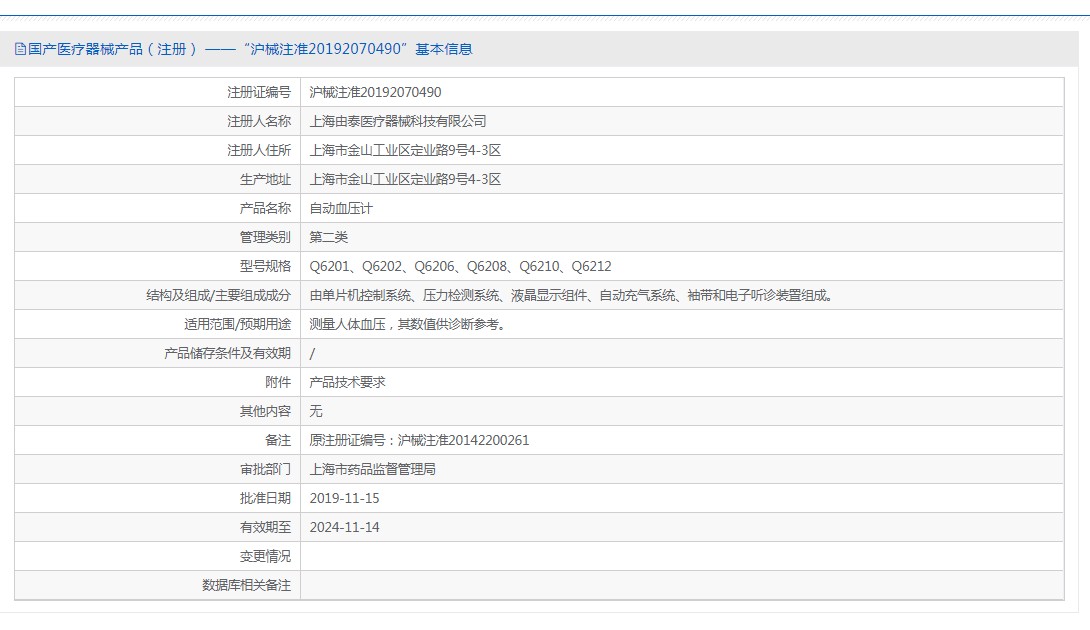The width and height of the screenshot is (1090, 630).
Task: Select the category value '第二类'
Action: (329, 237)
